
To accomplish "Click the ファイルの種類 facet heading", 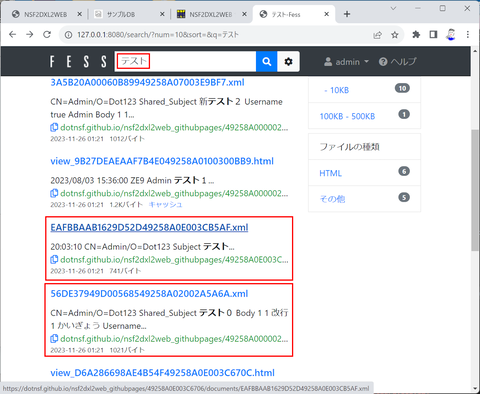I will (x=349, y=147).
